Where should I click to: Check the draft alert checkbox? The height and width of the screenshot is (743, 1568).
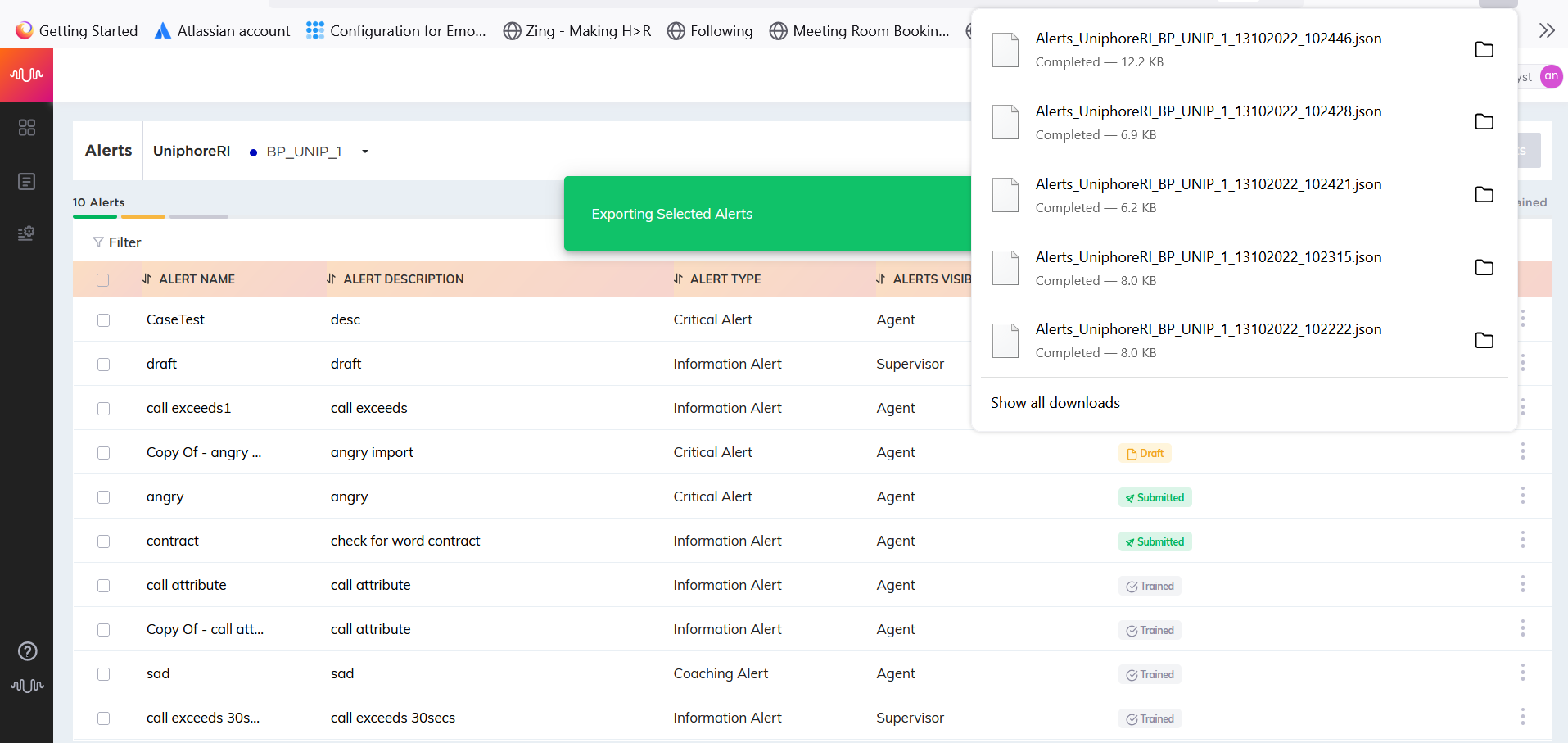103,365
